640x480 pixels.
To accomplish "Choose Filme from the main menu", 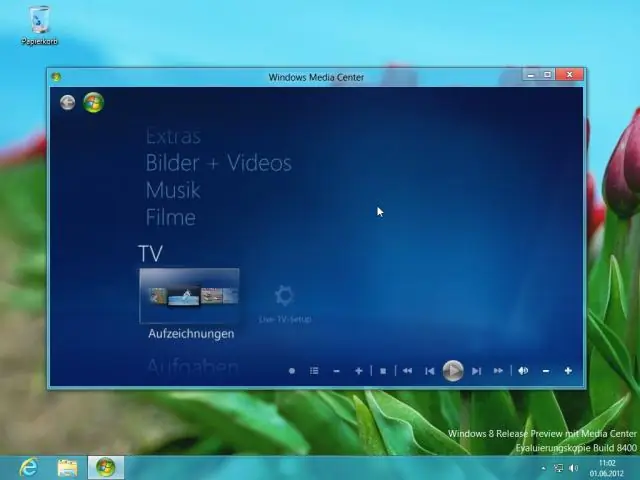I will [x=171, y=217].
